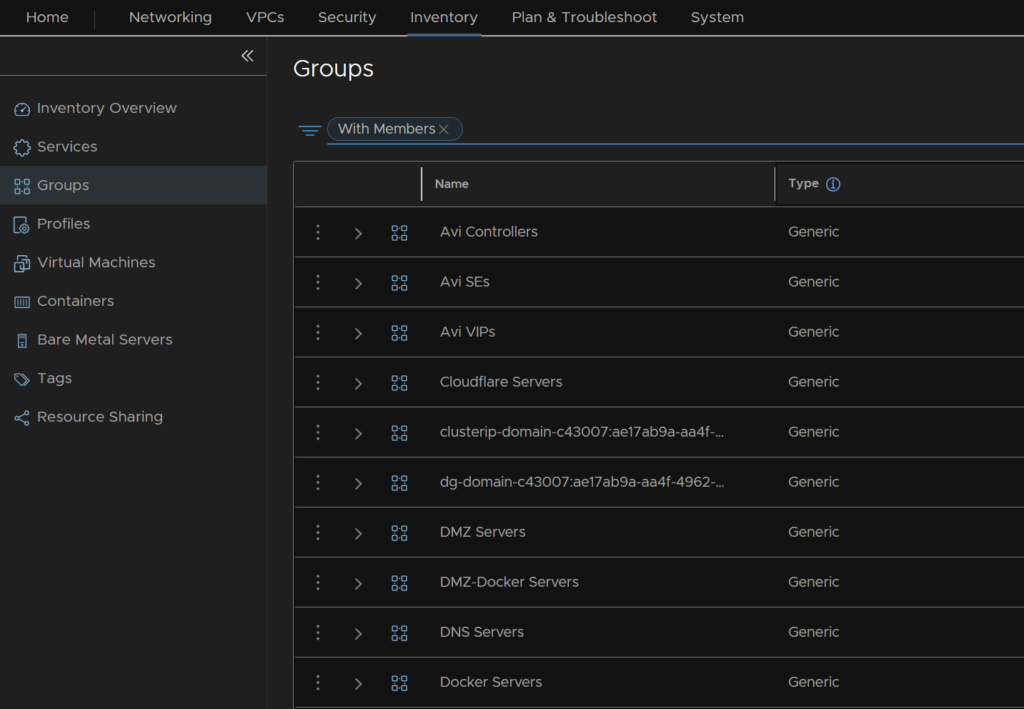
Task: Remove the With Members filter chip
Action: pos(444,130)
